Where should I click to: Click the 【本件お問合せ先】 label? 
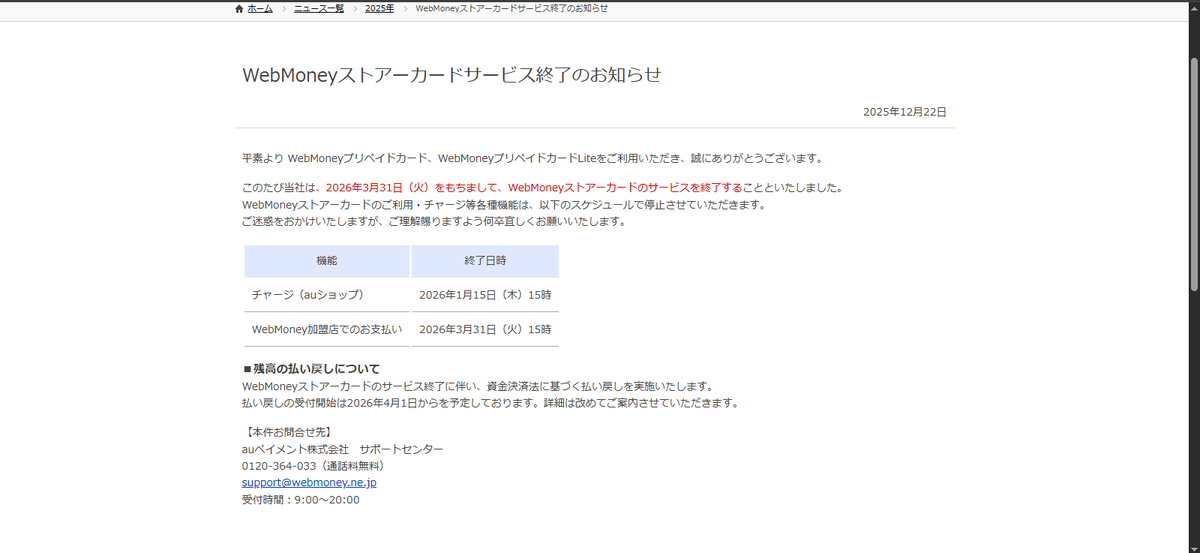pyautogui.click(x=287, y=432)
